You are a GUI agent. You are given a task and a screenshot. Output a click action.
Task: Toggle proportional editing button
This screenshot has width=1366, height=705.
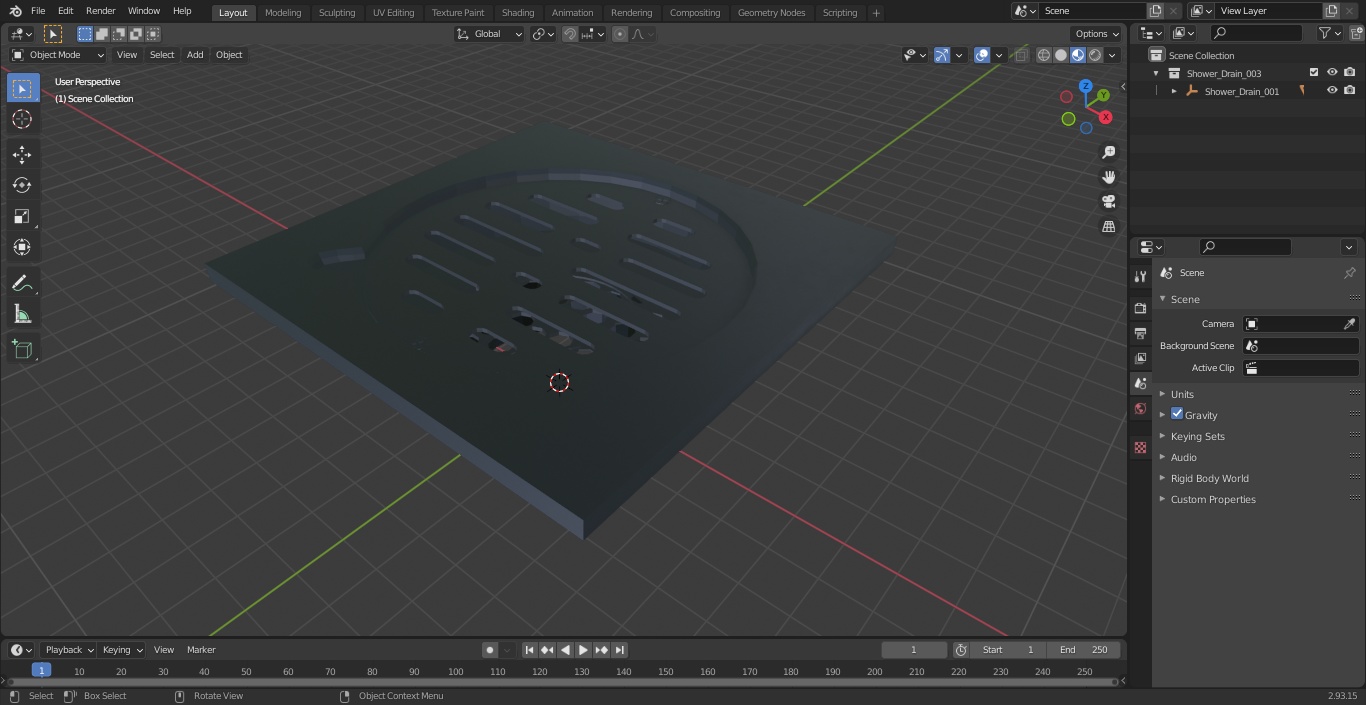(620, 34)
